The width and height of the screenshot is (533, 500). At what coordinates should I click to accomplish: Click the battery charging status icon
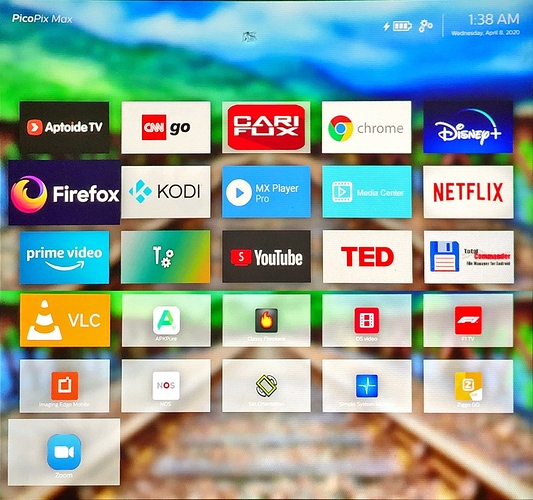[397, 26]
